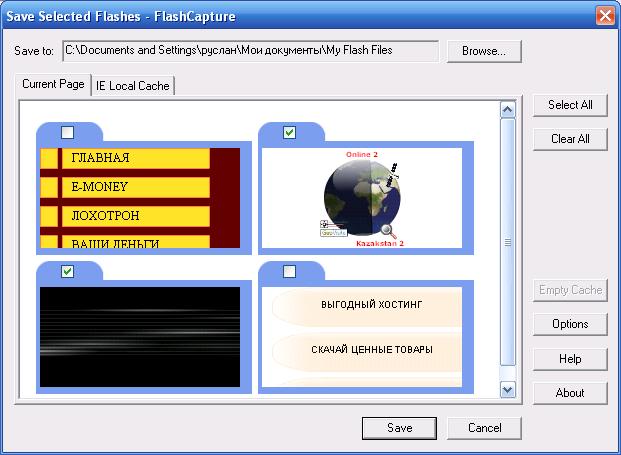
Task: Uncheck the black animation flash checkbox
Action: click(x=67, y=271)
